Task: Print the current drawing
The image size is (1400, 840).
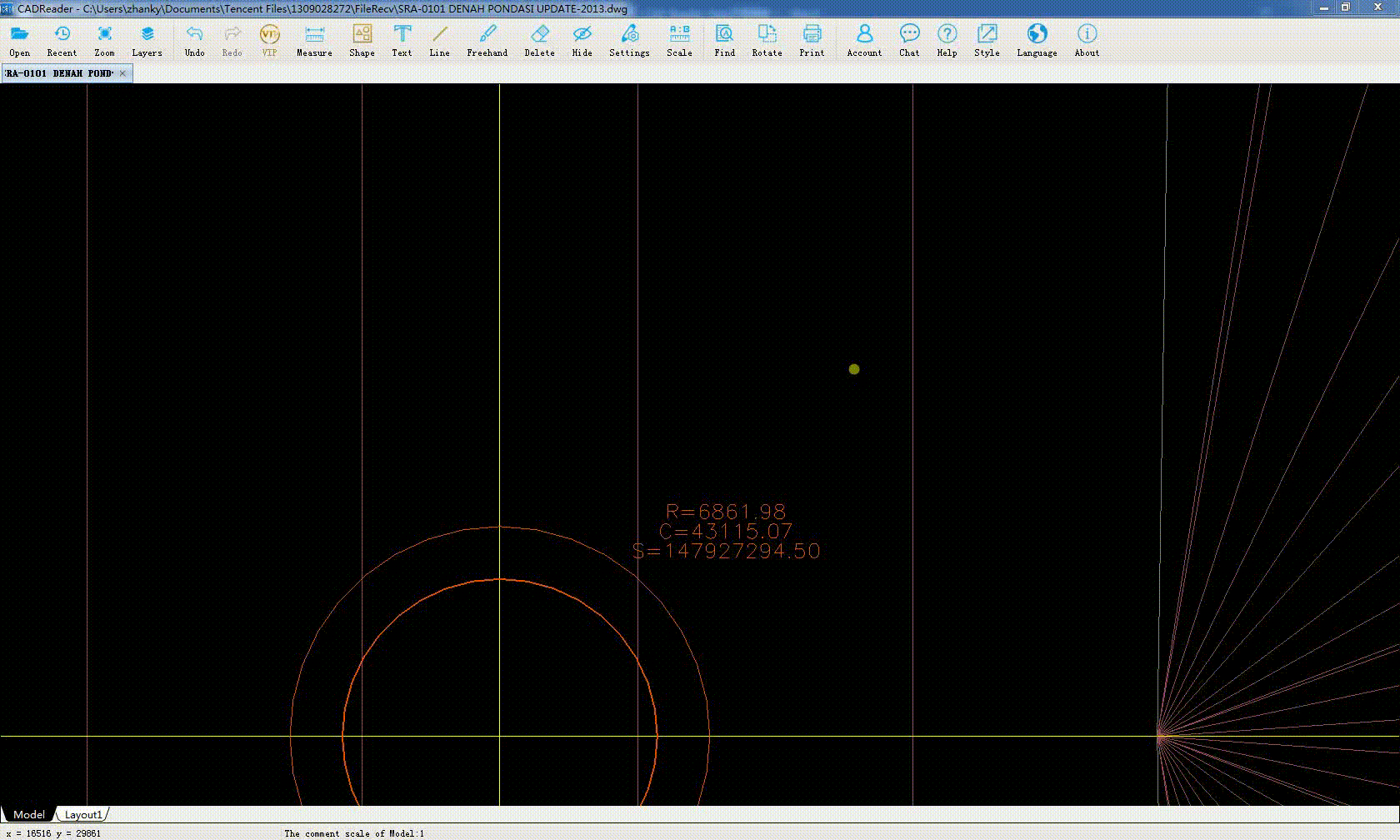Action: pos(812,40)
